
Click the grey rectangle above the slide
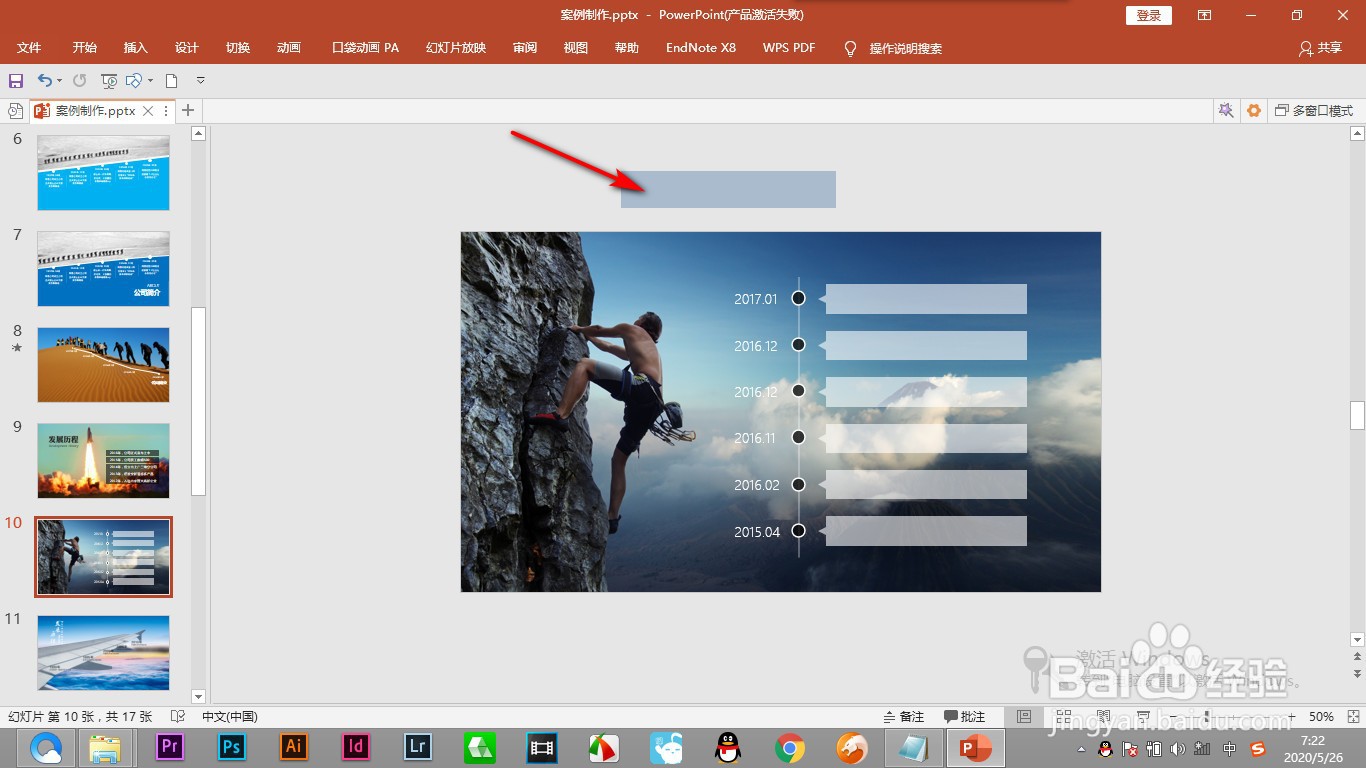728,189
